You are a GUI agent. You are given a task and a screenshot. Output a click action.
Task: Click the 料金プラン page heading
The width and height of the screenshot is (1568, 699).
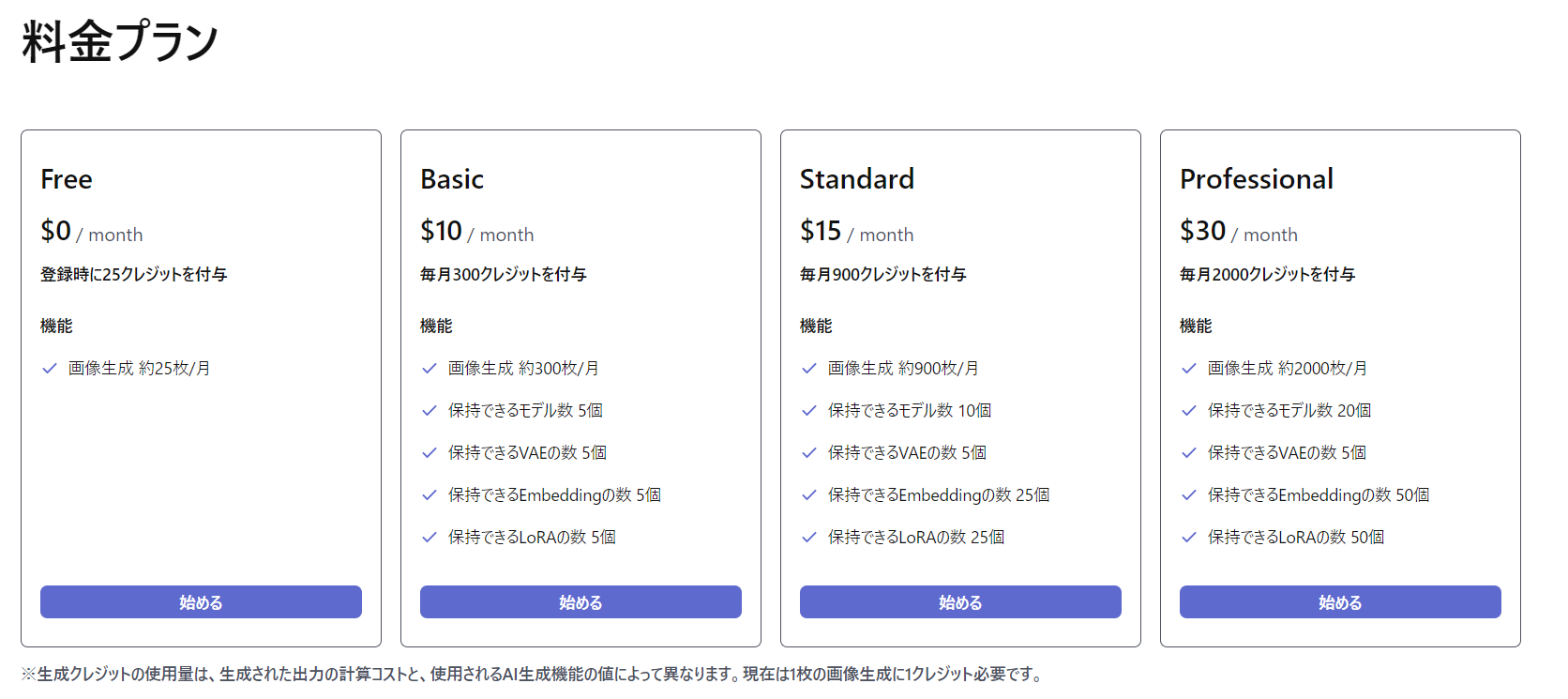tap(120, 42)
